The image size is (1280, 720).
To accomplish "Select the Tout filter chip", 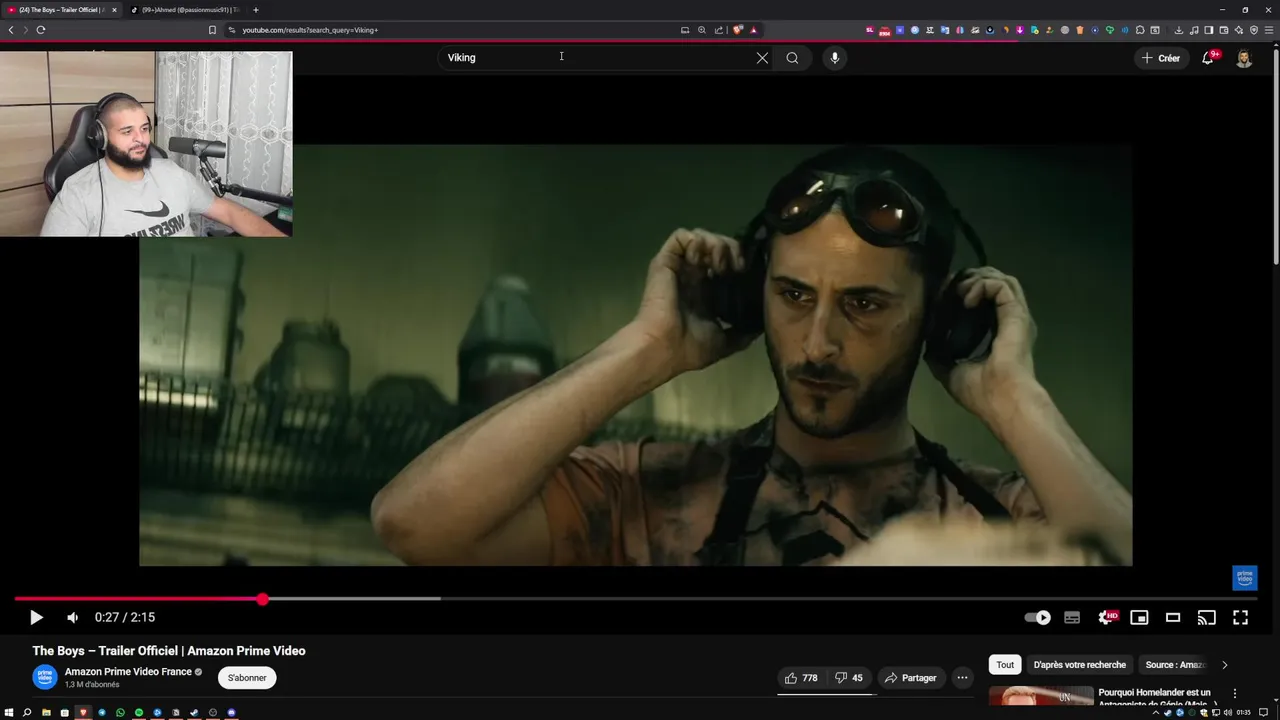I will point(1005,665).
